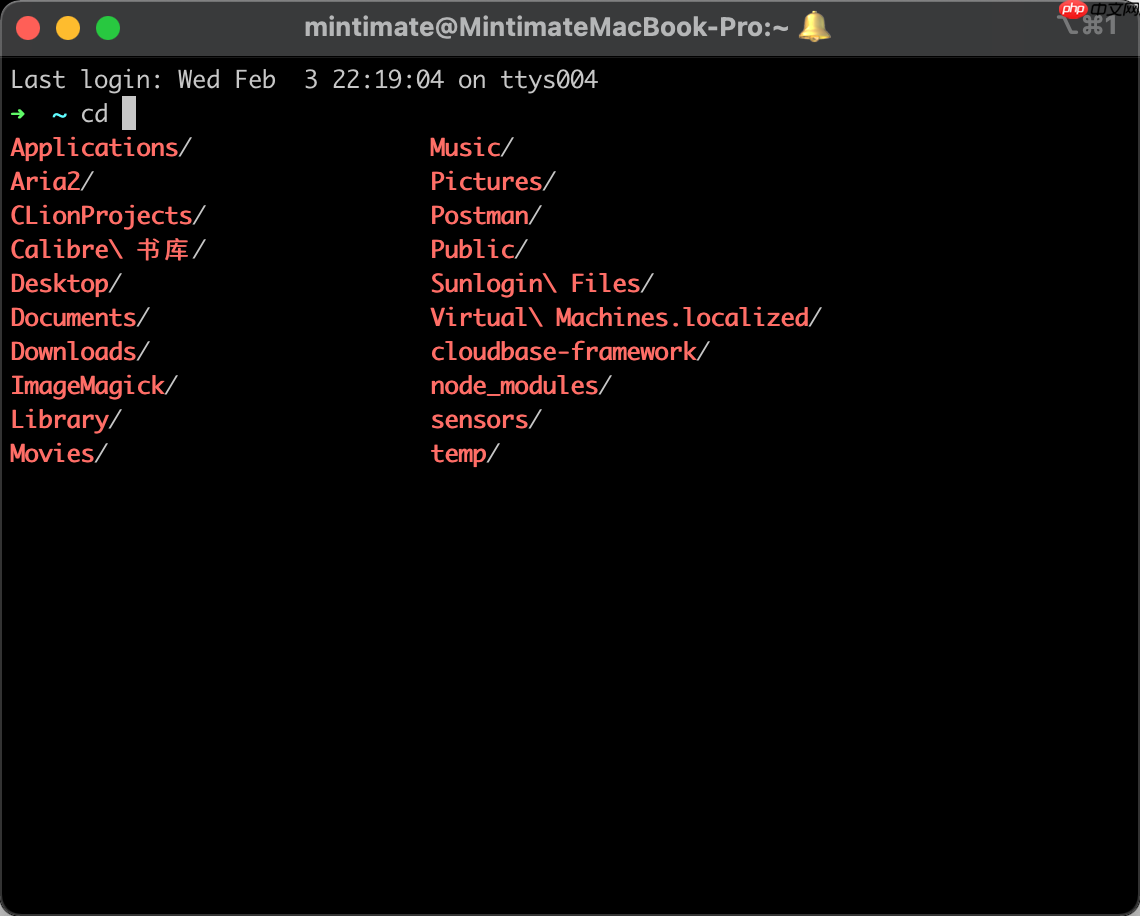Click the green zoom button on the window
Viewport: 1140px width, 916px height.
coord(107,28)
